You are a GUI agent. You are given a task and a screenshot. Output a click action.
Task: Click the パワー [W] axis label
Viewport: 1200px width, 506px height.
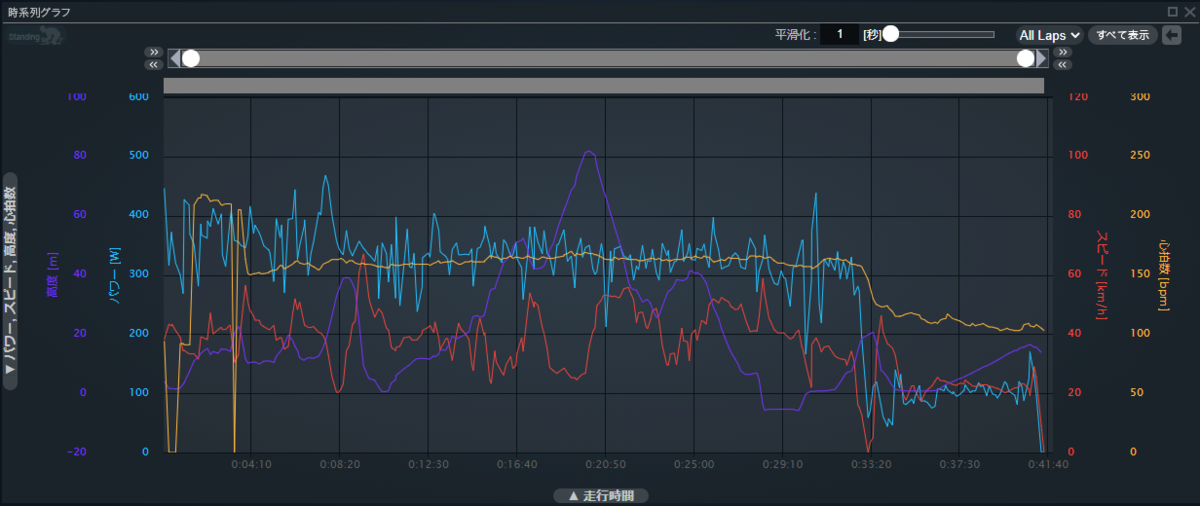[113, 273]
